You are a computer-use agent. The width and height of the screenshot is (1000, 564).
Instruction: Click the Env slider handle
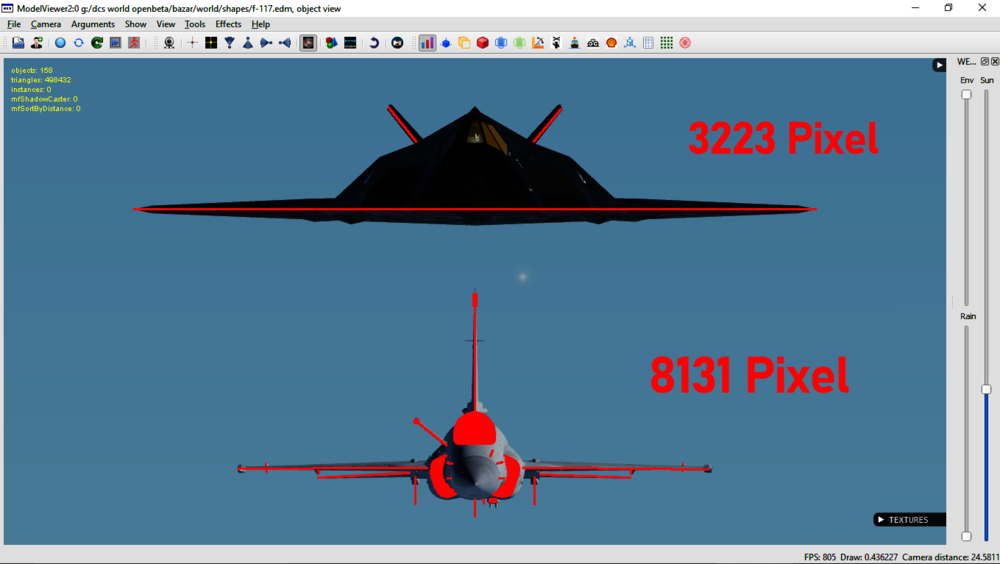pyautogui.click(x=966, y=94)
